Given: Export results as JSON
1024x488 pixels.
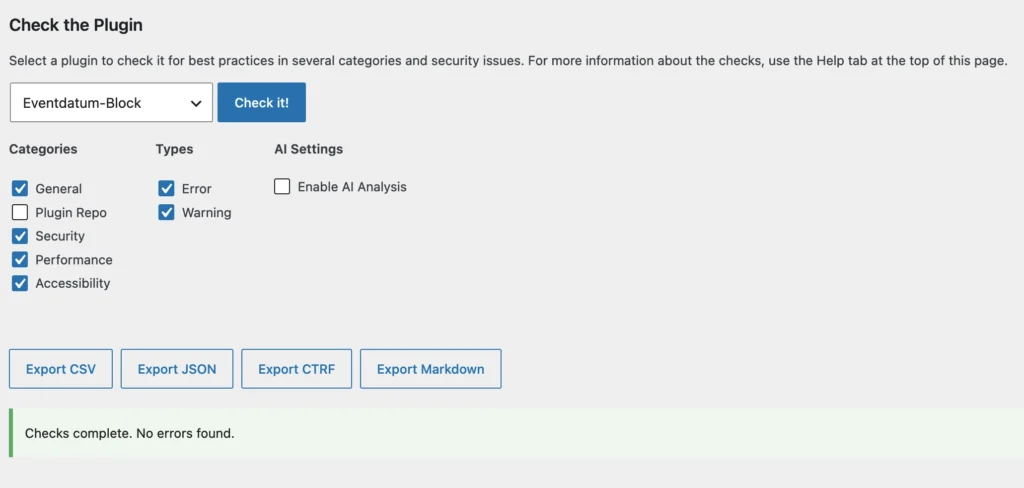Looking at the screenshot, I should click(x=177, y=369).
